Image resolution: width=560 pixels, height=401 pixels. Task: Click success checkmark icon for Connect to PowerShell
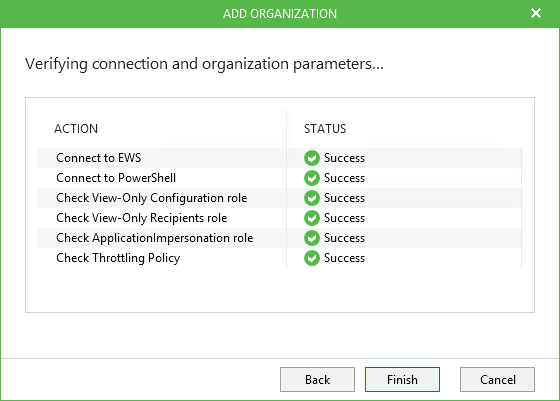click(x=312, y=178)
